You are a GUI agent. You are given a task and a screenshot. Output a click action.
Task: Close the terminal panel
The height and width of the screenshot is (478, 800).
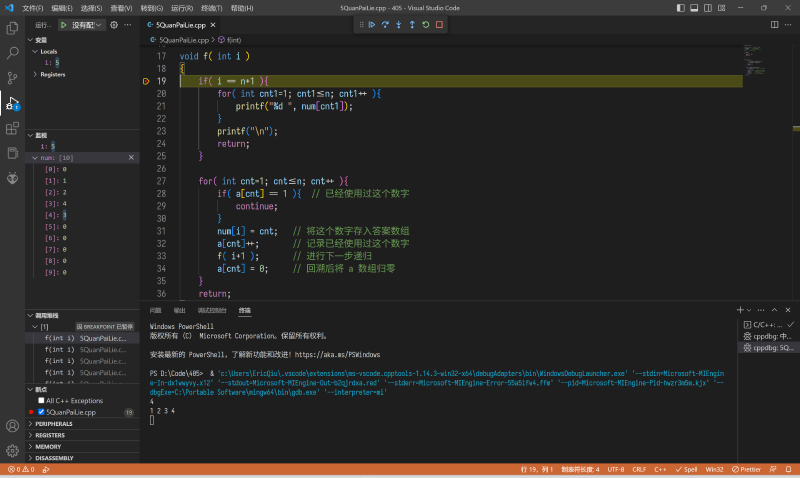788,310
